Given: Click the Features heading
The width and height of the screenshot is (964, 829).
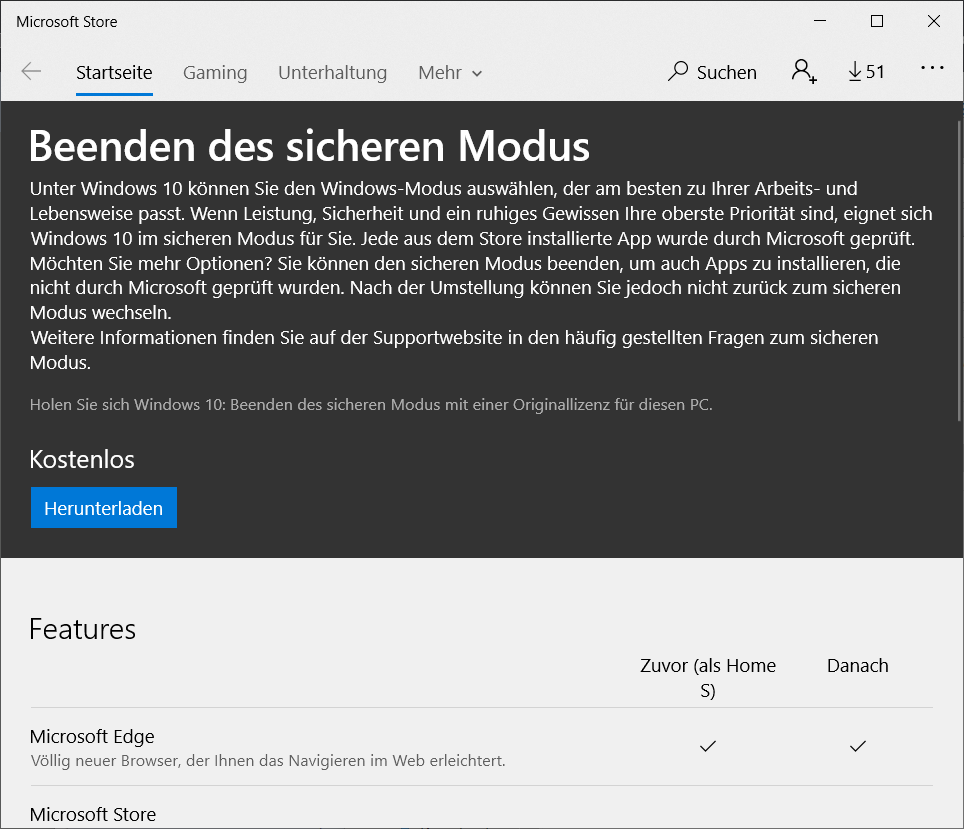Looking at the screenshot, I should tap(82, 629).
